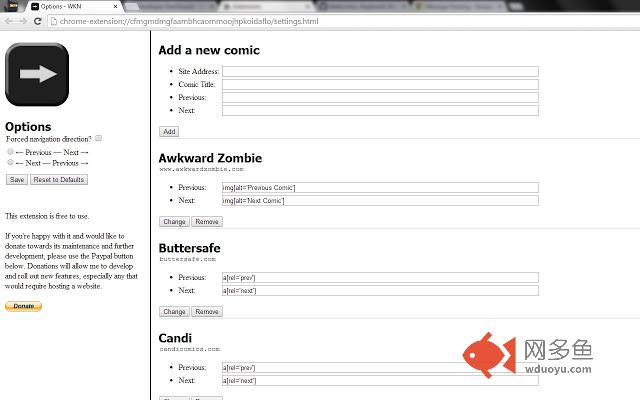640x400 pixels.
Task: Click www.awkwardzombie.com site text
Action: pyautogui.click(x=202, y=169)
